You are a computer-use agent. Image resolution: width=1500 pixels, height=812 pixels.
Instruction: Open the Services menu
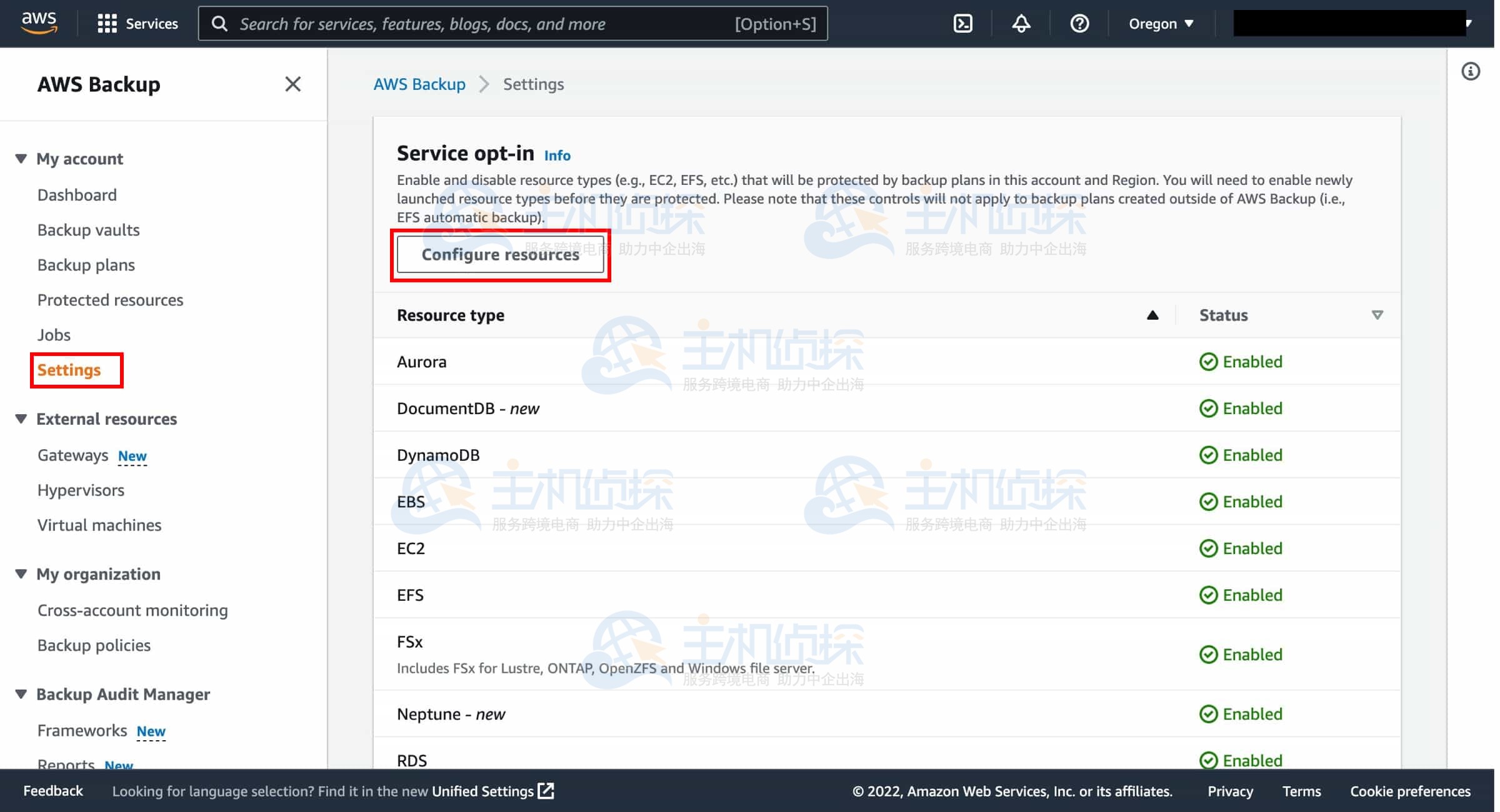point(137,23)
